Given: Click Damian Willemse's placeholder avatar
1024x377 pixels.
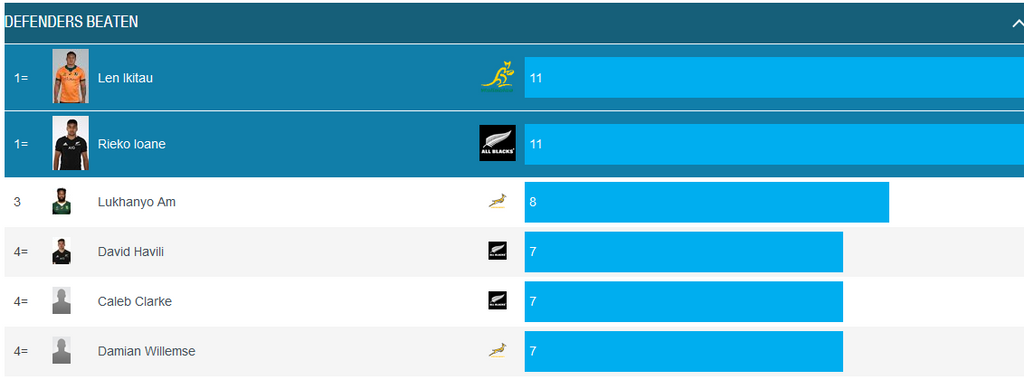Looking at the screenshot, I should pyautogui.click(x=61, y=350).
